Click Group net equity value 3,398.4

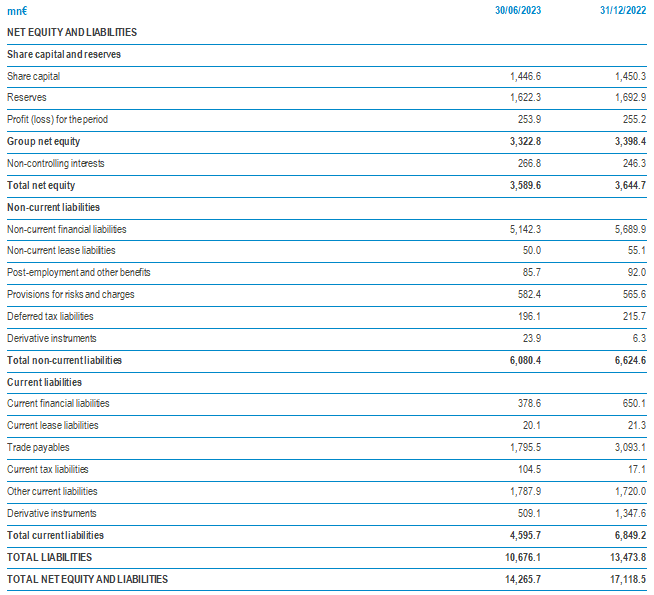point(630,141)
